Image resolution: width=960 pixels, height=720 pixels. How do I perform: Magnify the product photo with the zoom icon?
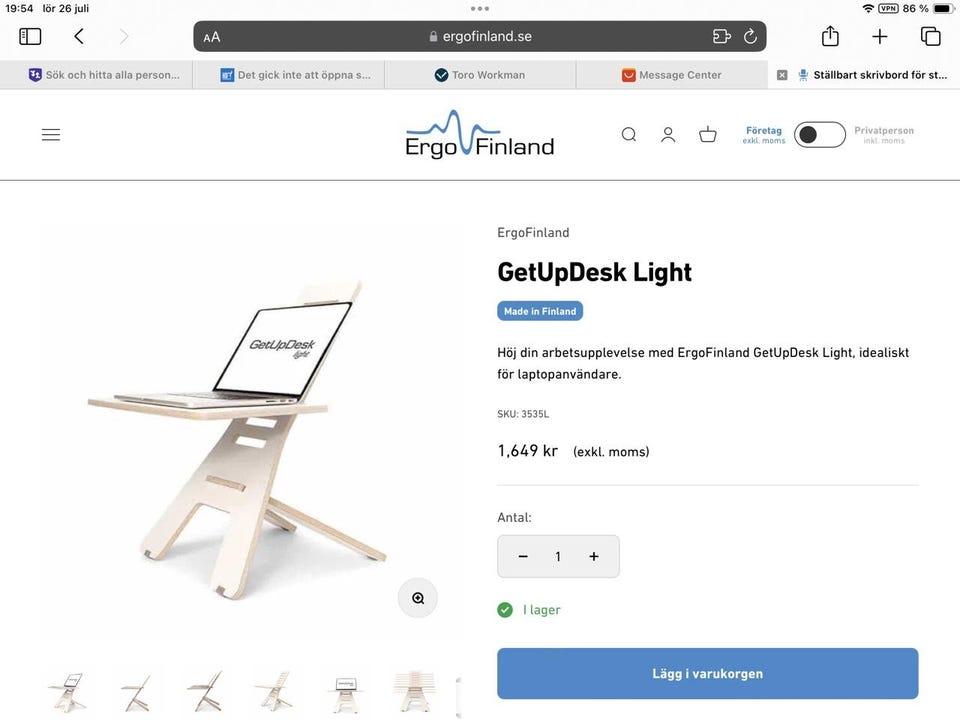tap(417, 597)
